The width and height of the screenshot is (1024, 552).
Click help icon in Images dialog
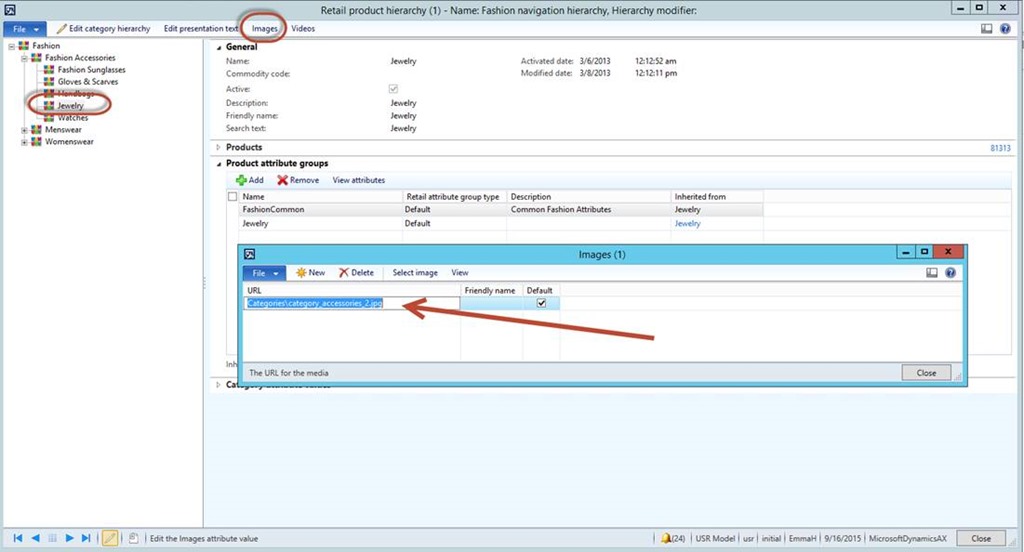pos(950,272)
